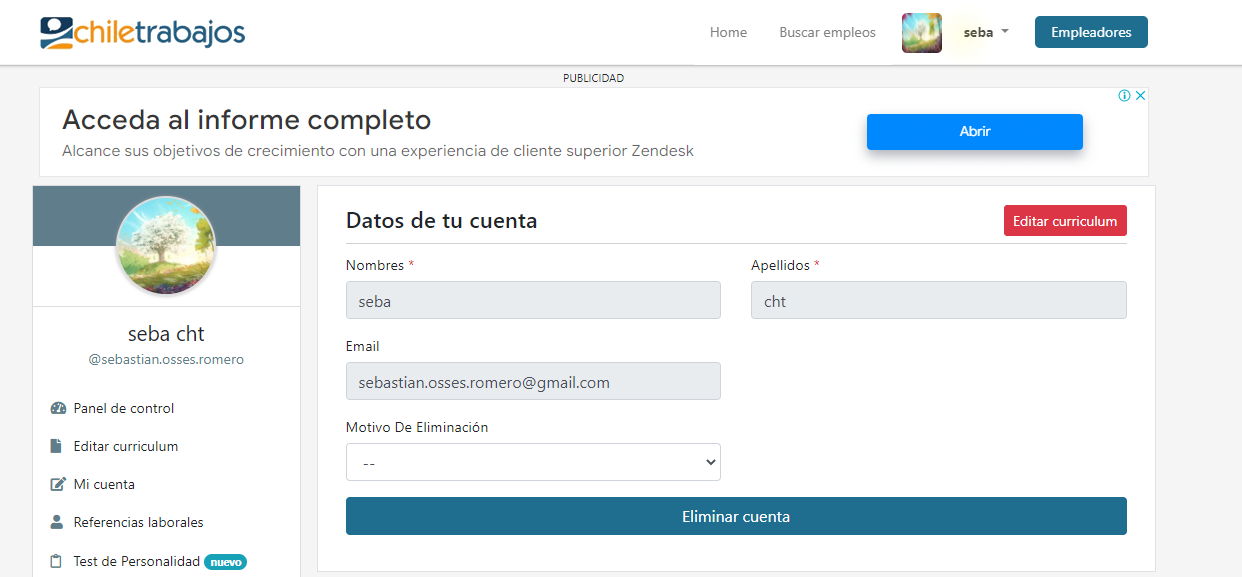Viewport: 1242px width, 577px height.
Task: Click the chiletrabajos logo
Action: click(x=142, y=32)
